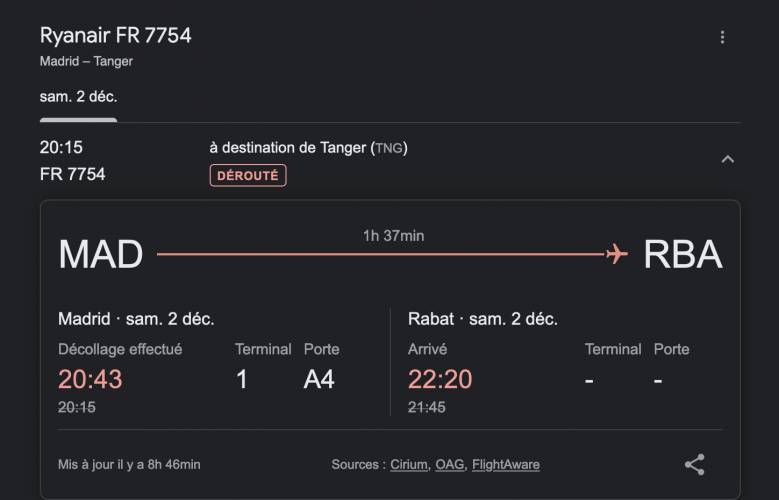Click the share icon

695,465
